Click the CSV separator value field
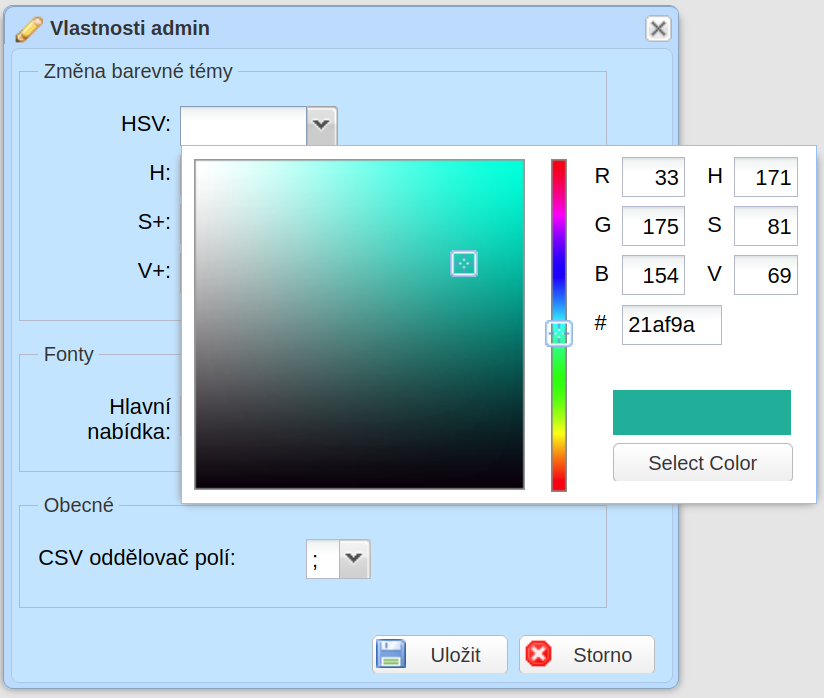This screenshot has width=824, height=698. (x=323, y=559)
